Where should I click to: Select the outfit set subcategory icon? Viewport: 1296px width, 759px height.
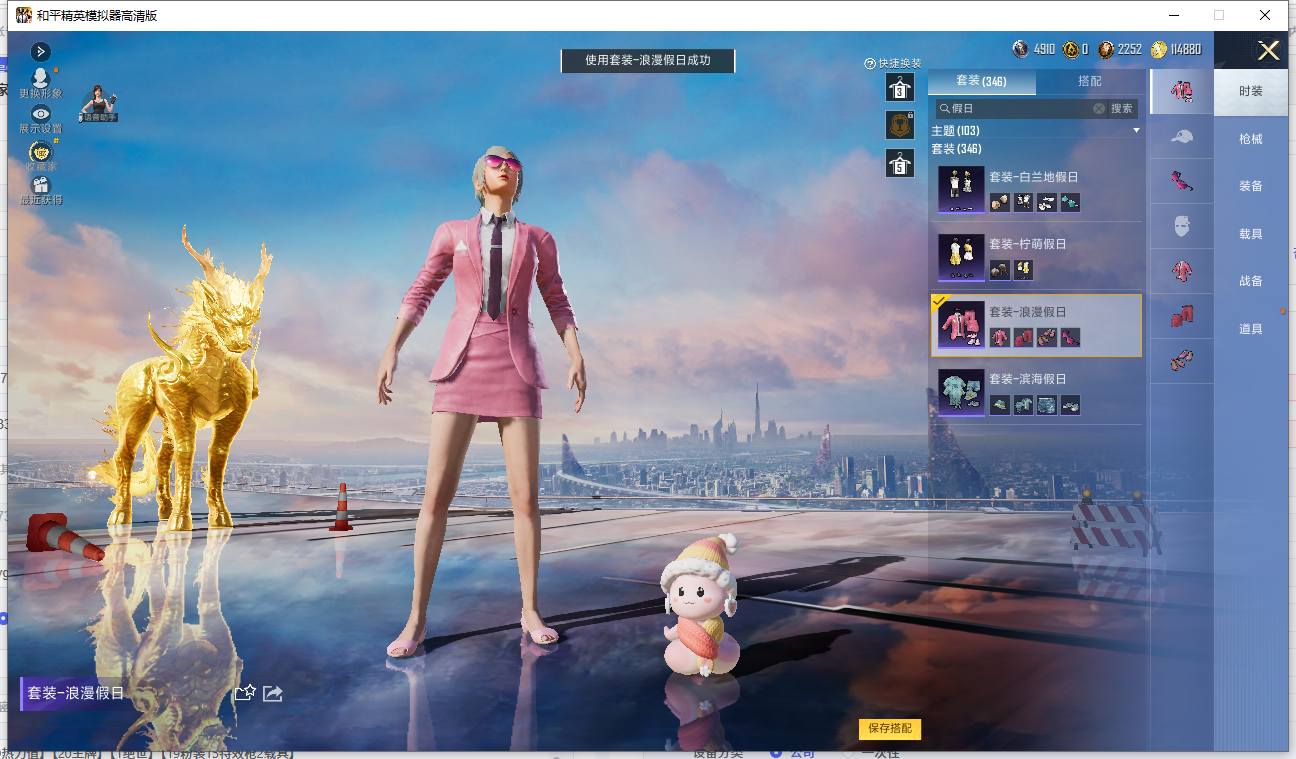point(1182,91)
